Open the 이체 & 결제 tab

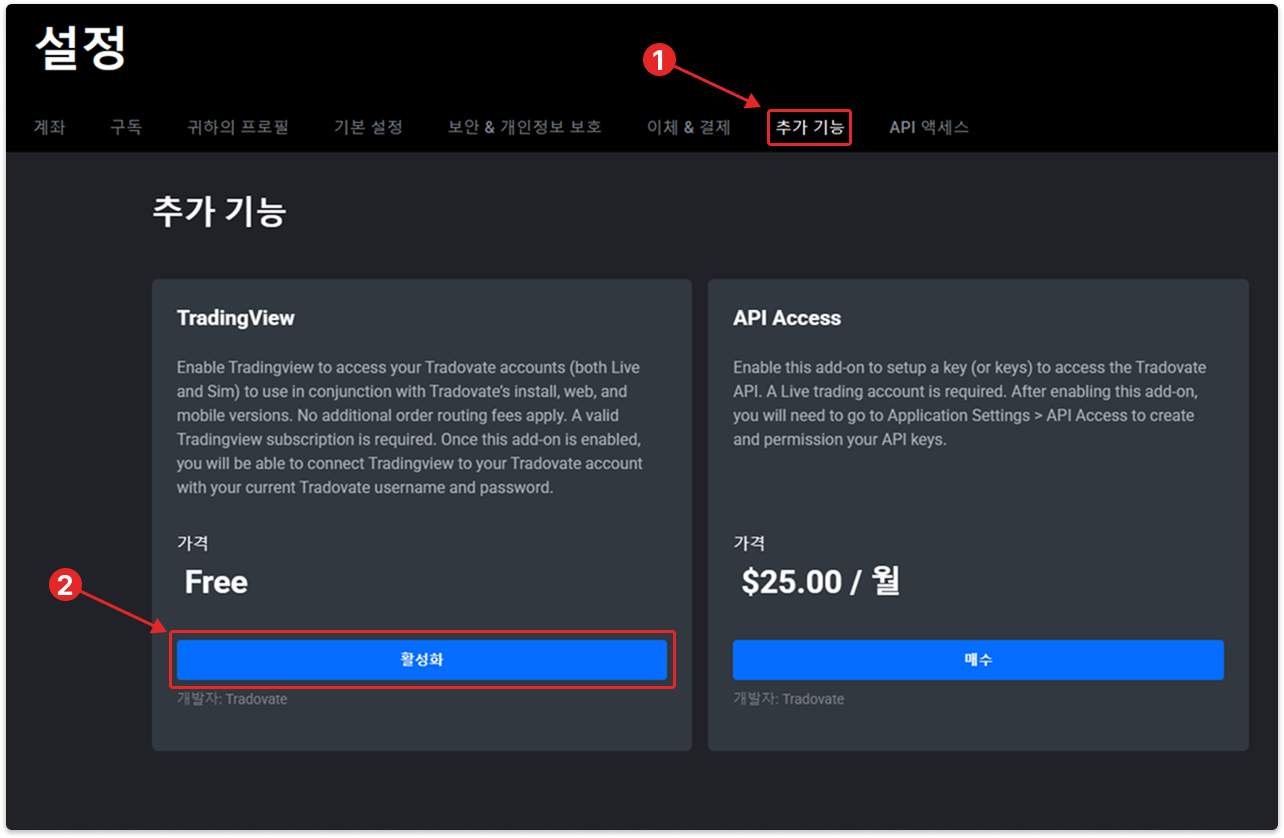[689, 127]
